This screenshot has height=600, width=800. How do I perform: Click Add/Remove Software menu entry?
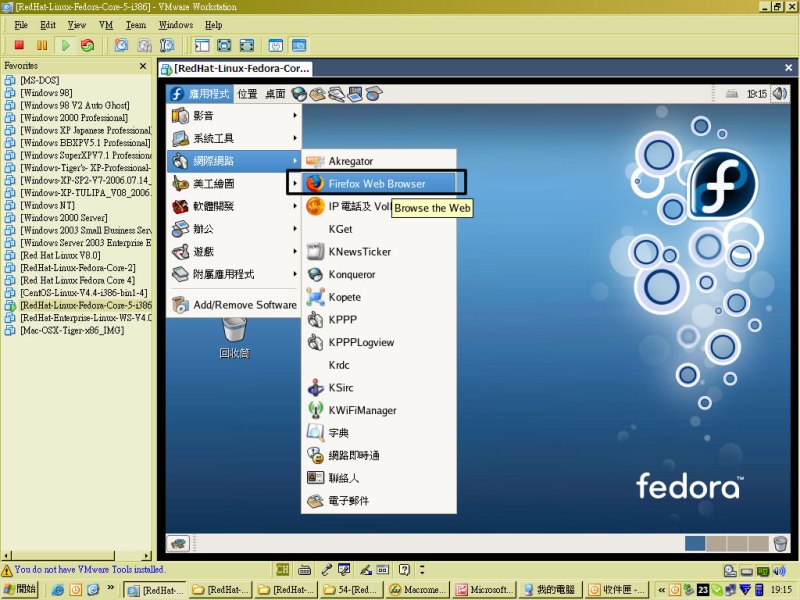(234, 305)
